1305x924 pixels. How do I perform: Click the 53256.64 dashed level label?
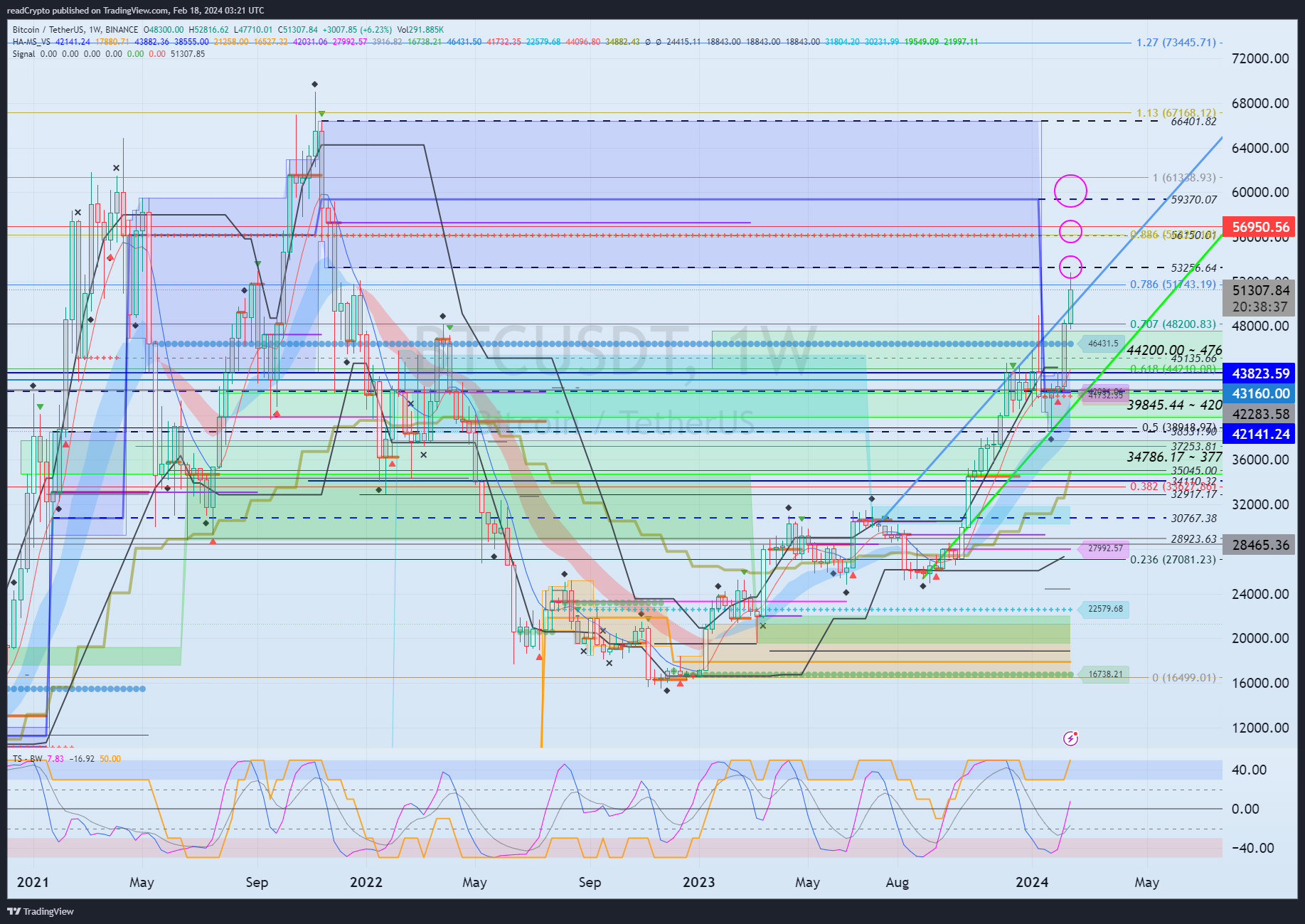[1194, 268]
